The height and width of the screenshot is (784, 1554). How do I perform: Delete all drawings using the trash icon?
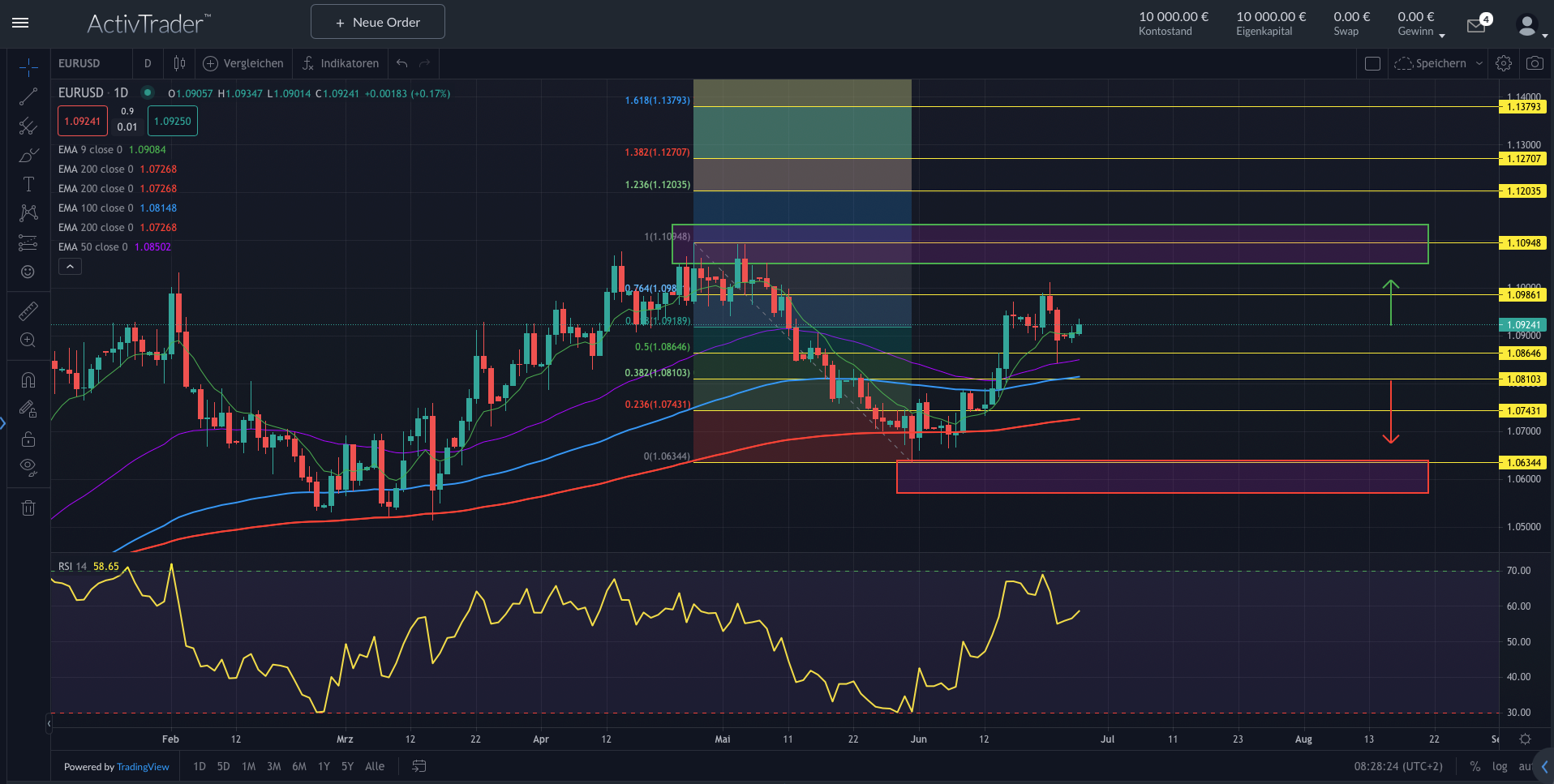click(28, 508)
